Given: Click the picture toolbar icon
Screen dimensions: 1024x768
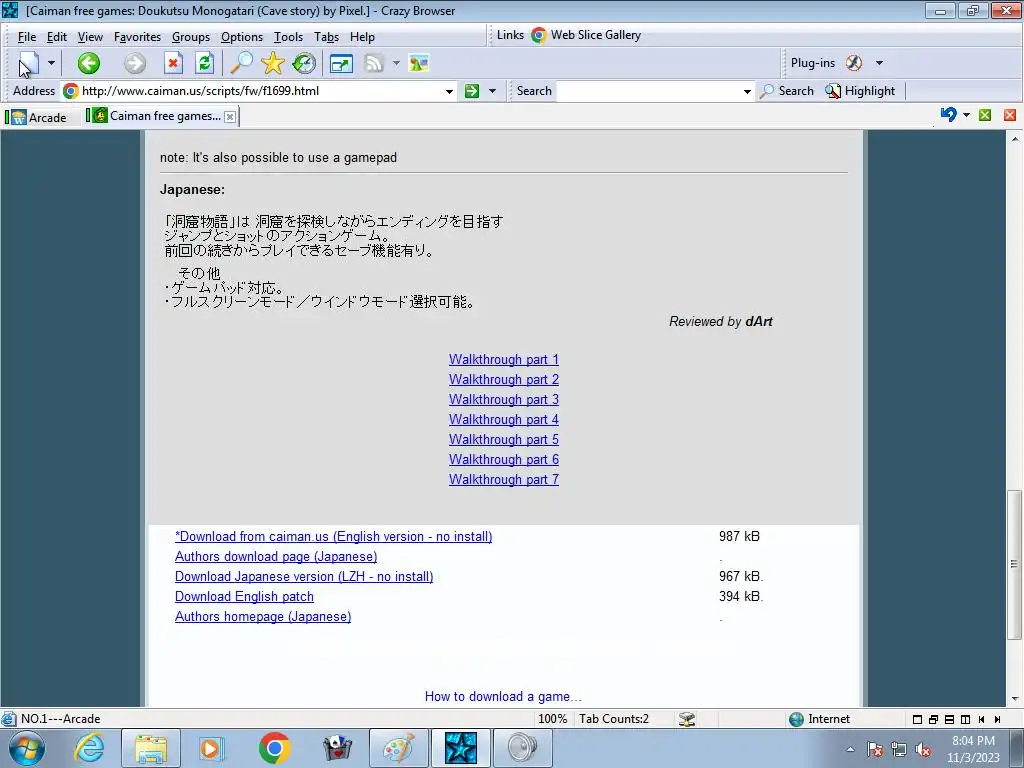Looking at the screenshot, I should click(418, 63).
